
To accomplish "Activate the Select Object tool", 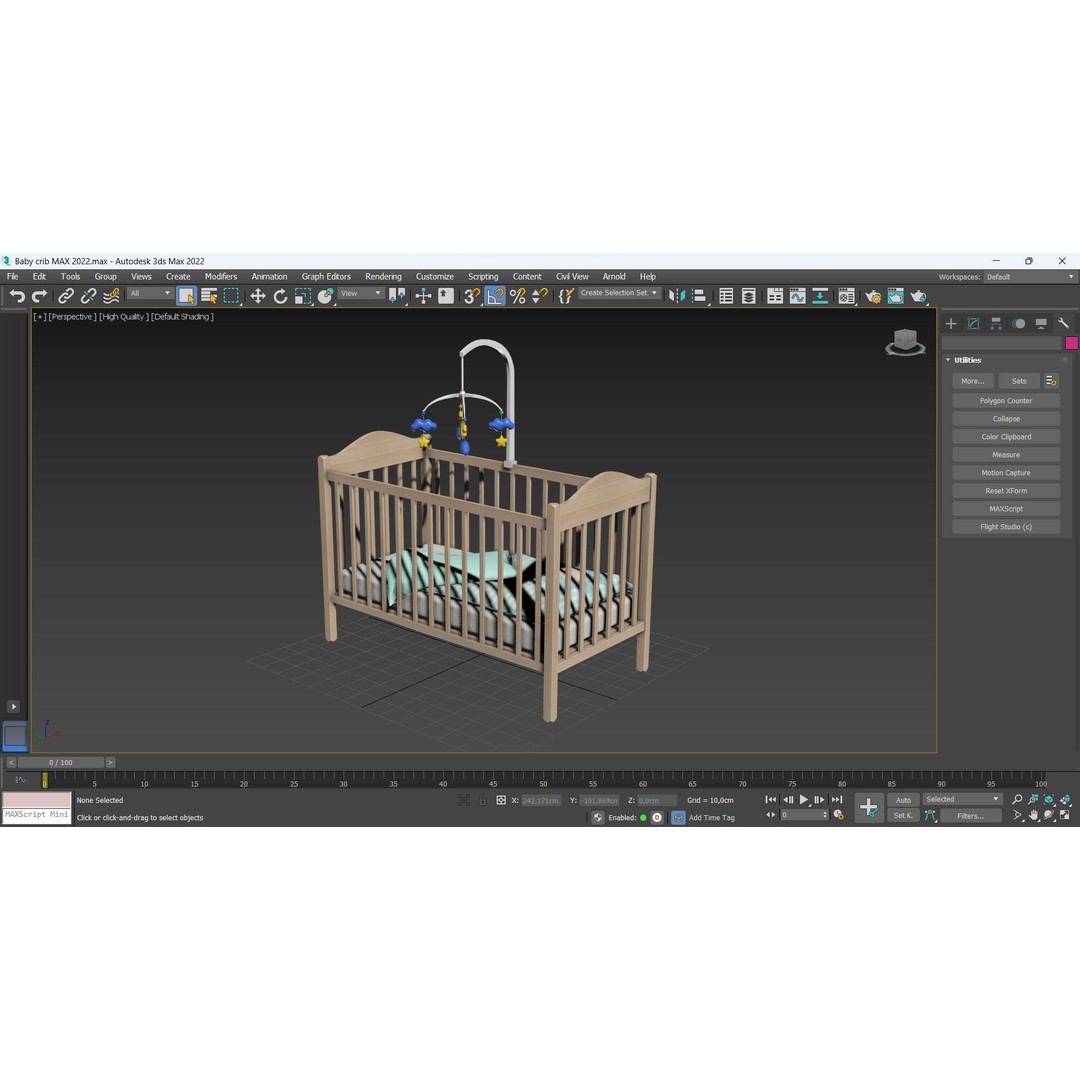I will pos(187,294).
